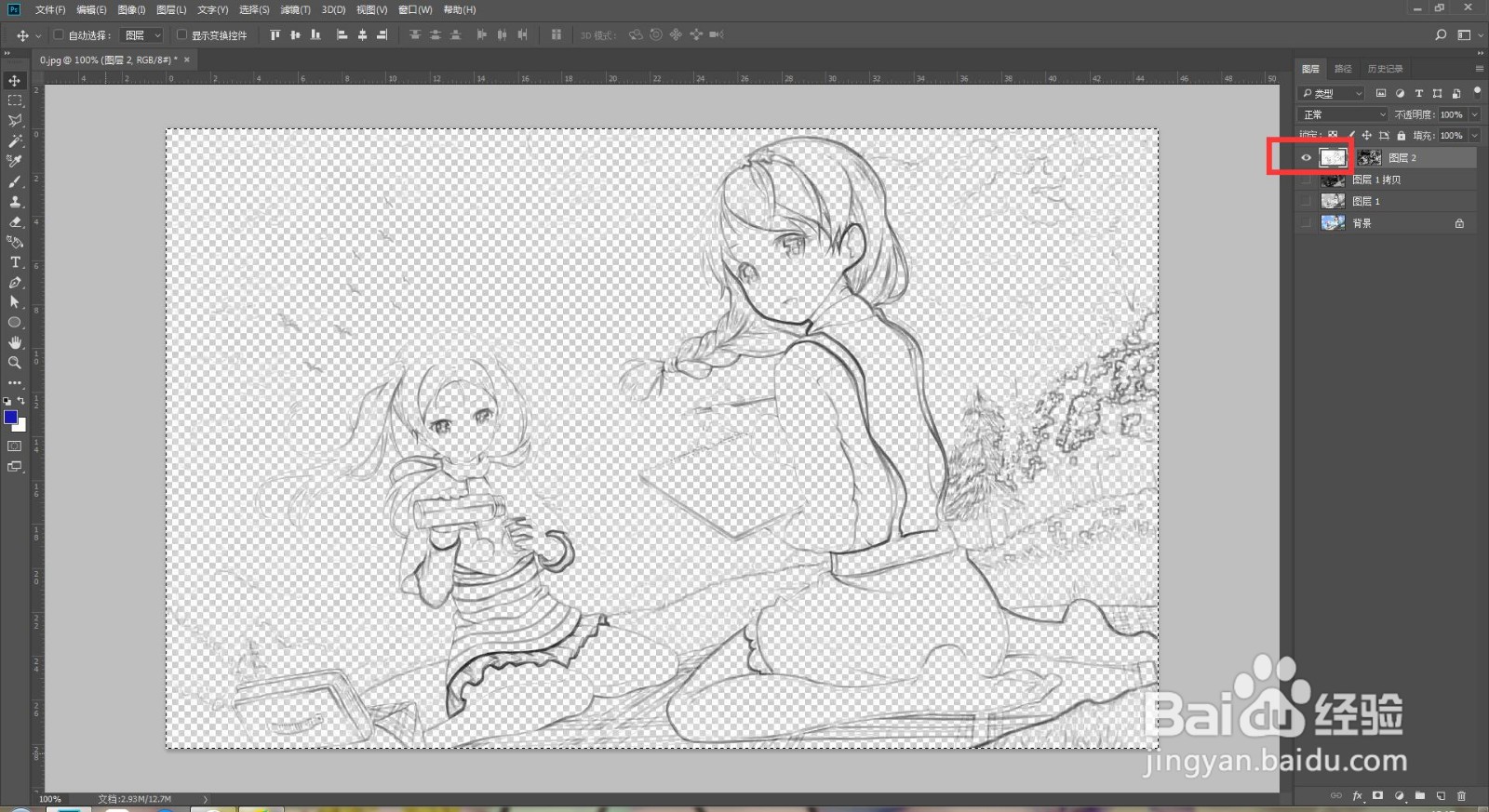
Task: Switch to the 历史记录 tab
Action: pos(1385,69)
